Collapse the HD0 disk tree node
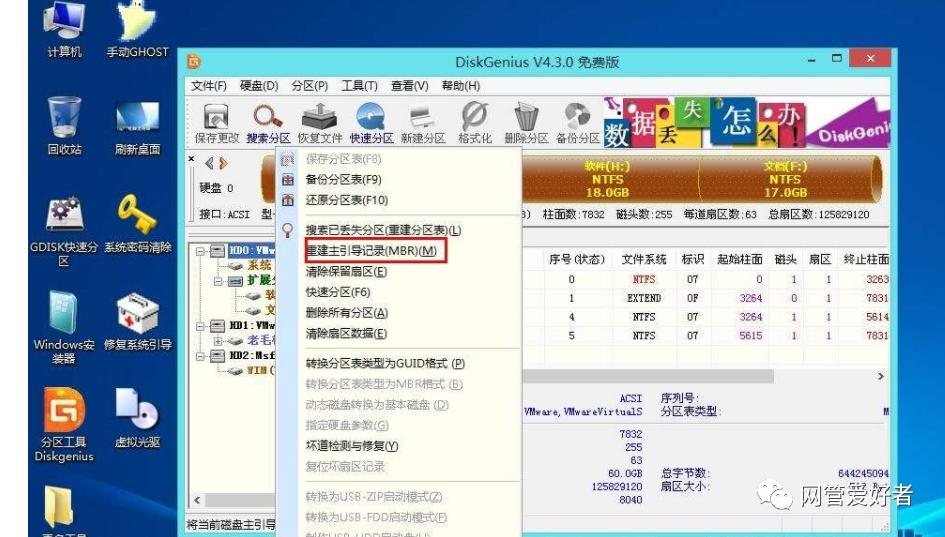Viewport: 945px width, 537px height. [201, 251]
